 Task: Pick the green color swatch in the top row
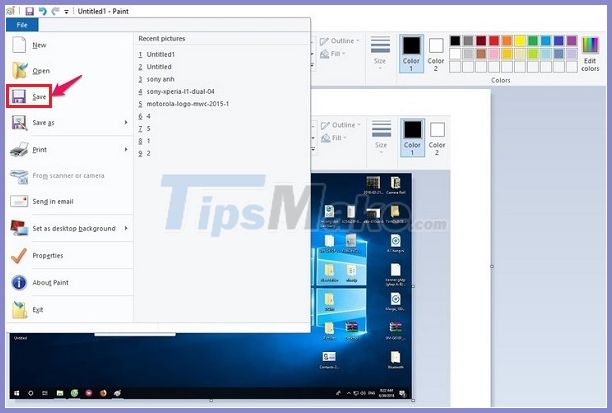pyautogui.click(x=533, y=40)
